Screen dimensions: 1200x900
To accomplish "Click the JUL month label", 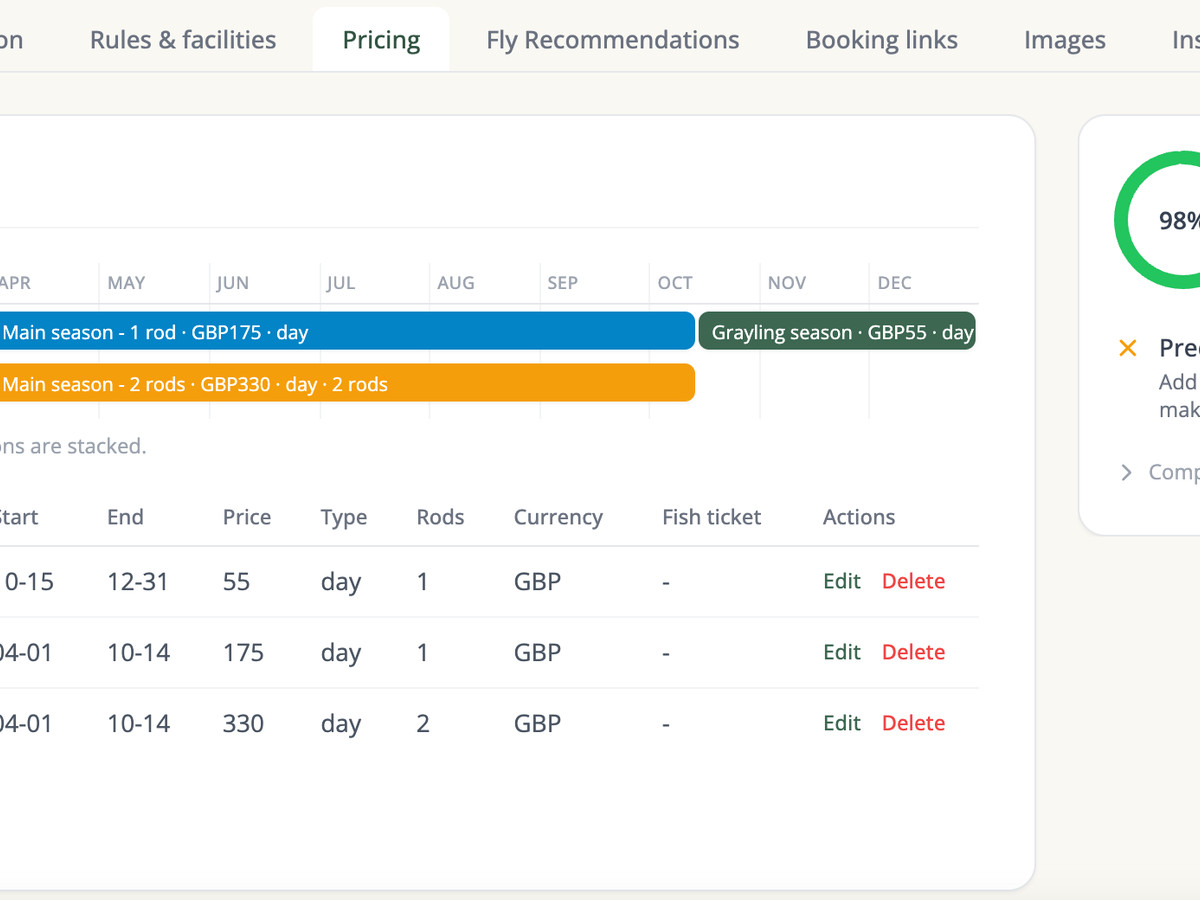I will (x=341, y=283).
